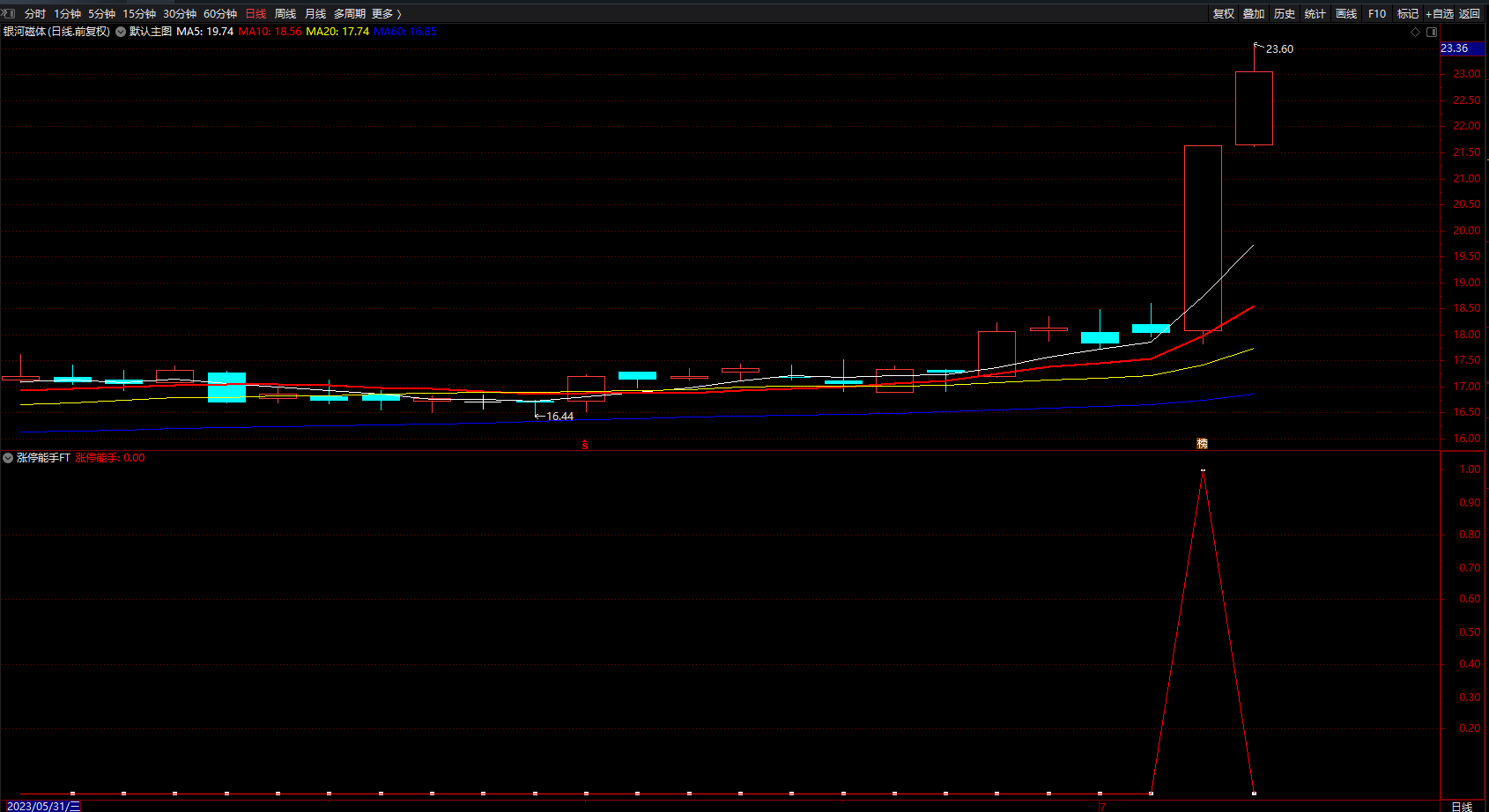1489x812 pixels.
Task: Click the MA20: 17.74 readout
Action: pyautogui.click(x=337, y=32)
